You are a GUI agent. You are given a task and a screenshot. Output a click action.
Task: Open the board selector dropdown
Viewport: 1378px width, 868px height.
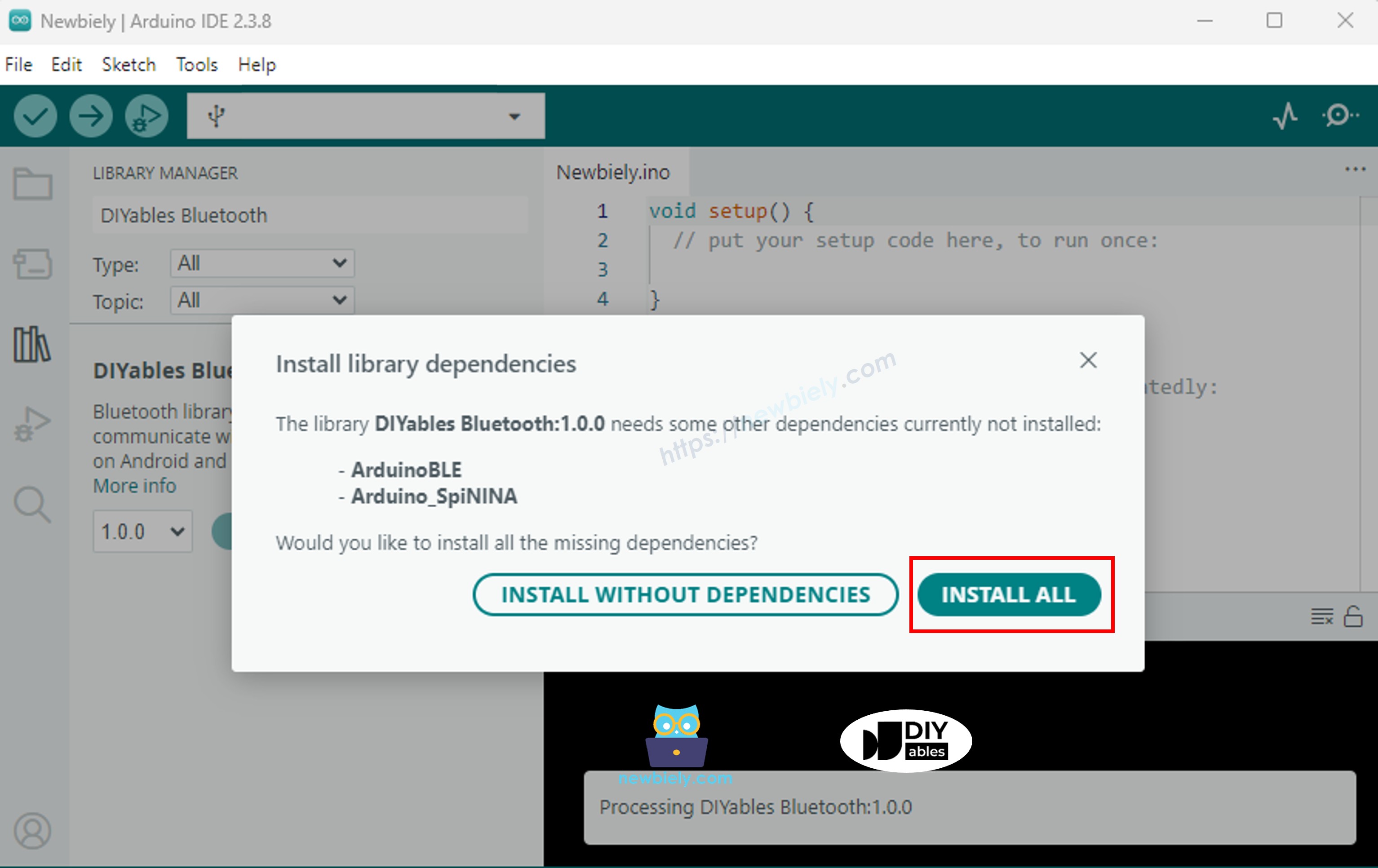click(x=366, y=115)
